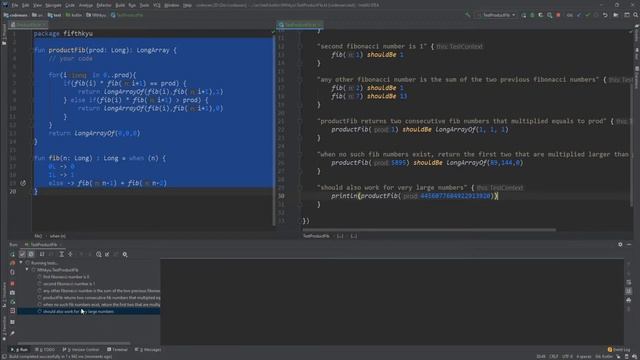Open the Help menu
The height and width of the screenshot is (360, 640).
click(x=187, y=5)
